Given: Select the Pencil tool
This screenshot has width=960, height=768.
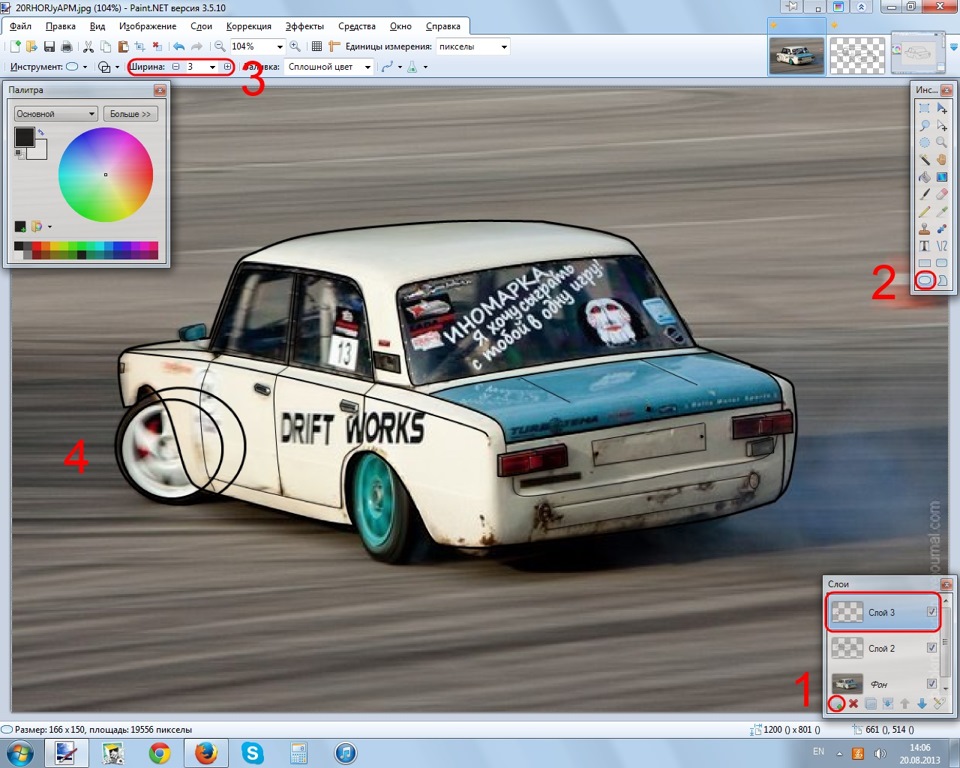Looking at the screenshot, I should (x=924, y=211).
